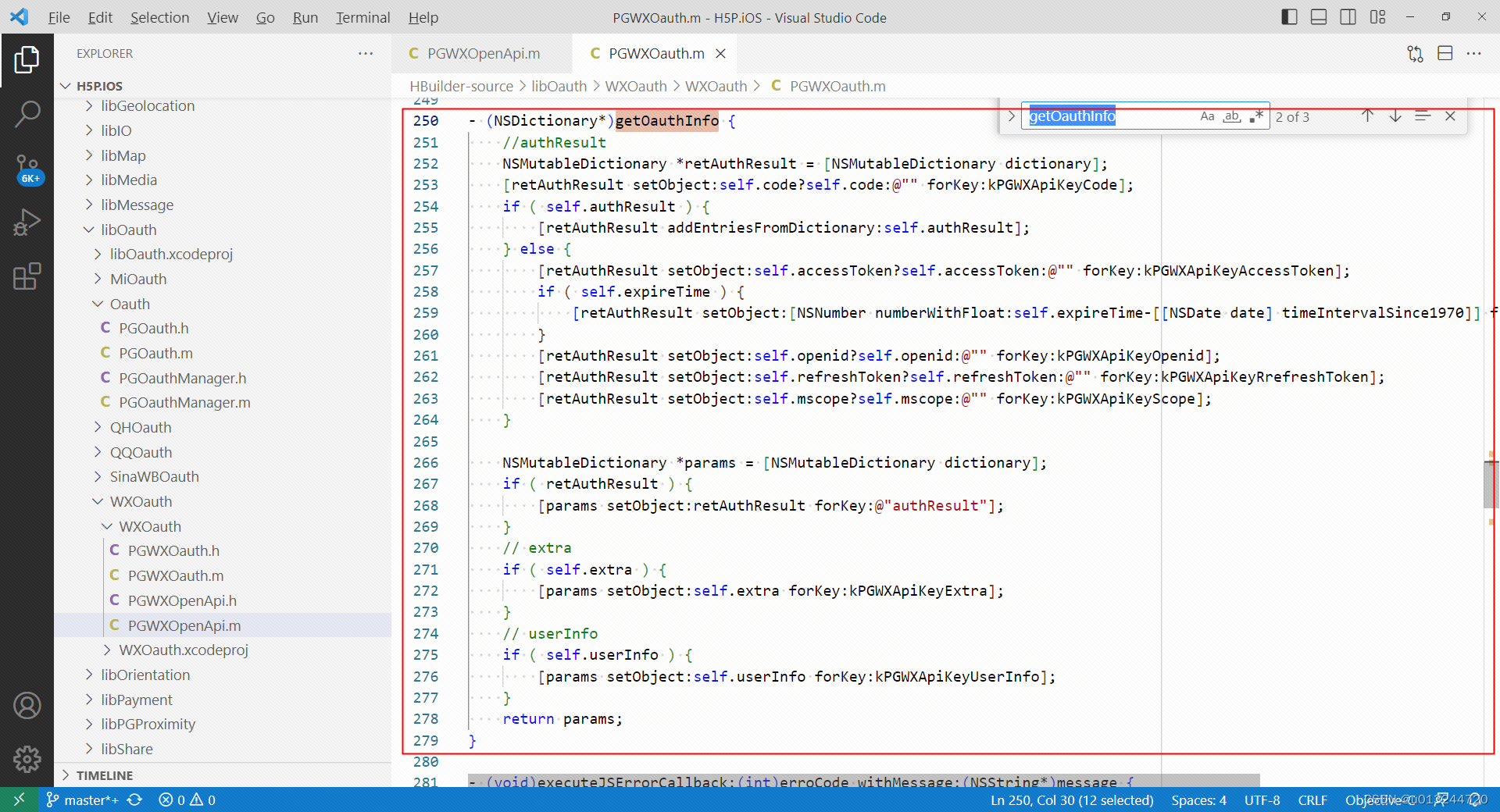Toggle the secondary side bar layout icon
Image resolution: width=1500 pixels, height=812 pixels.
pyautogui.click(x=1348, y=17)
